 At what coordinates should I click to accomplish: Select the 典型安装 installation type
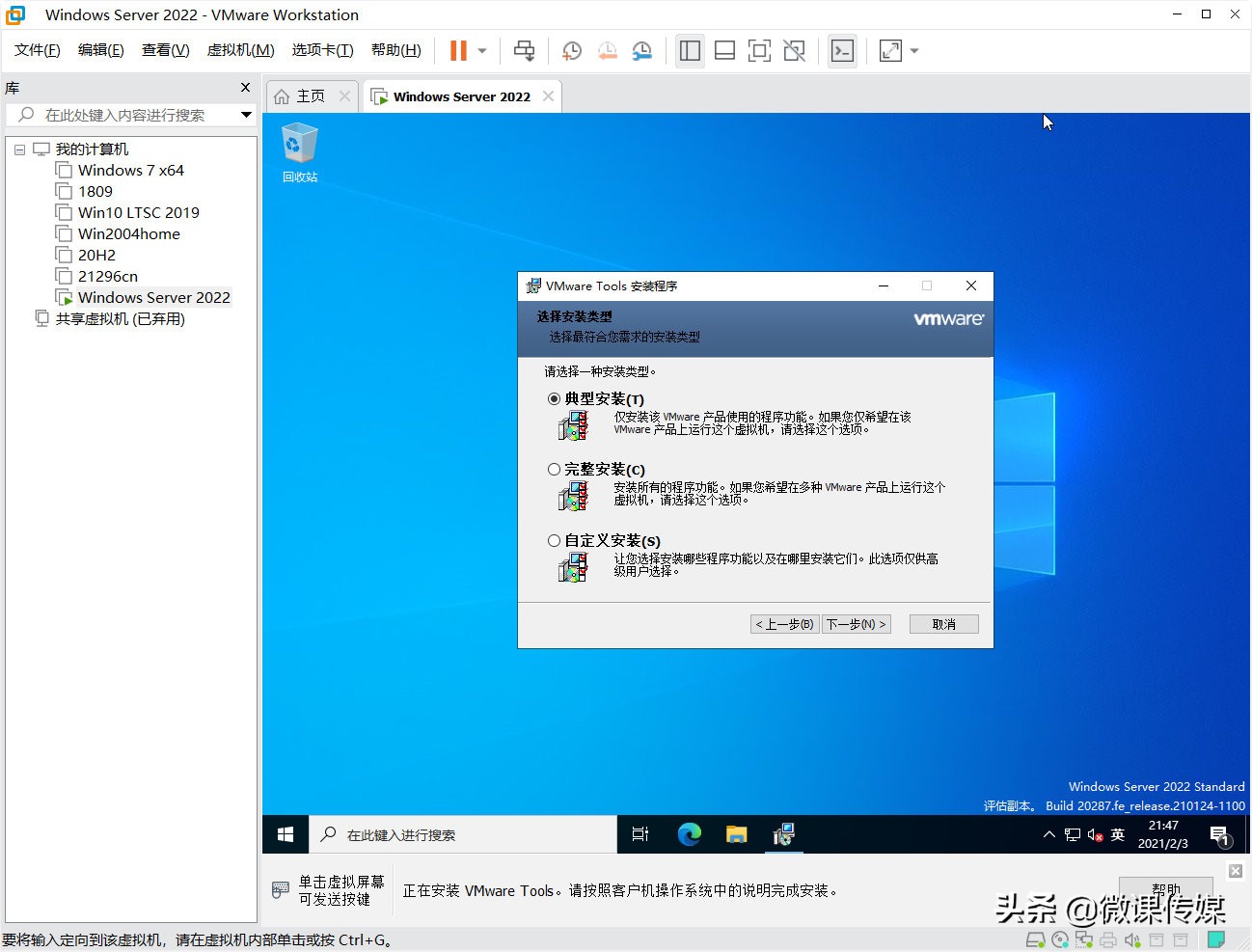[x=554, y=398]
